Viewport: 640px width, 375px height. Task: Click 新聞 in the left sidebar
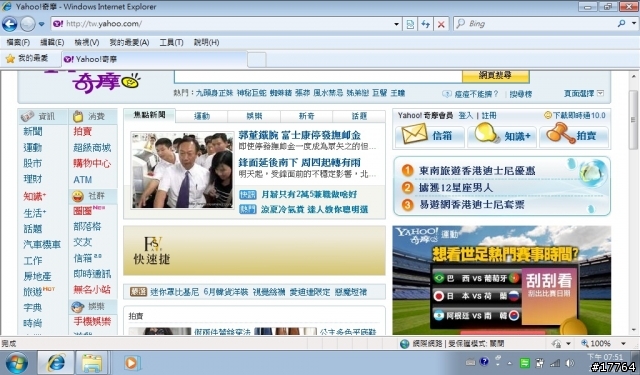[33, 132]
